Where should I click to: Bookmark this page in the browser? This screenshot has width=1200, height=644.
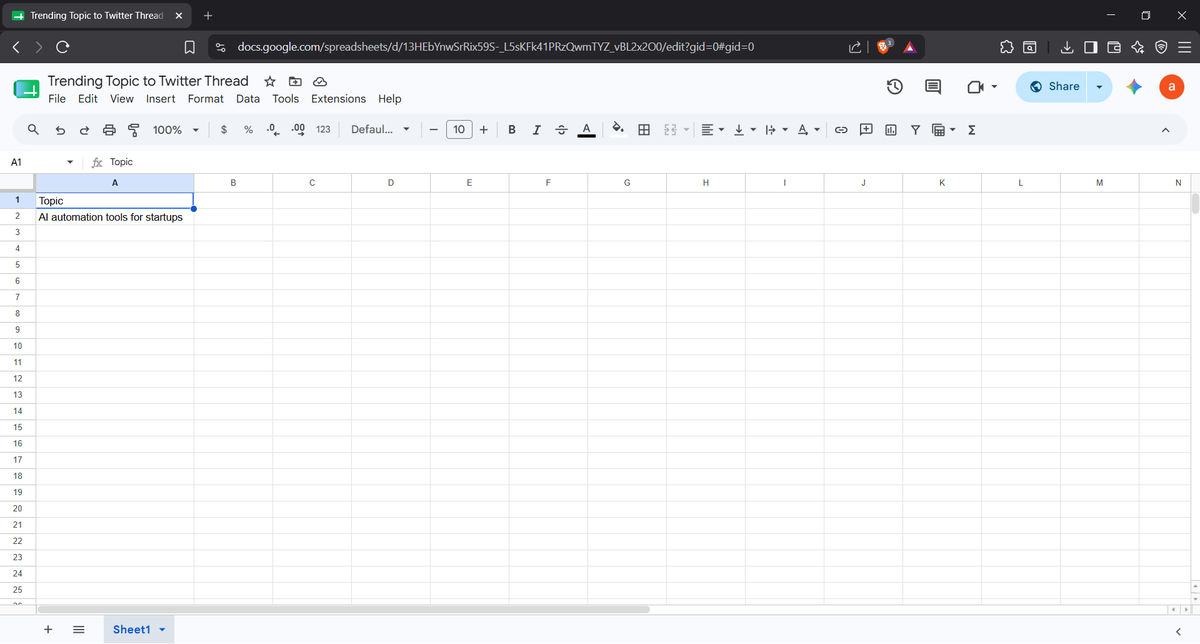[189, 46]
